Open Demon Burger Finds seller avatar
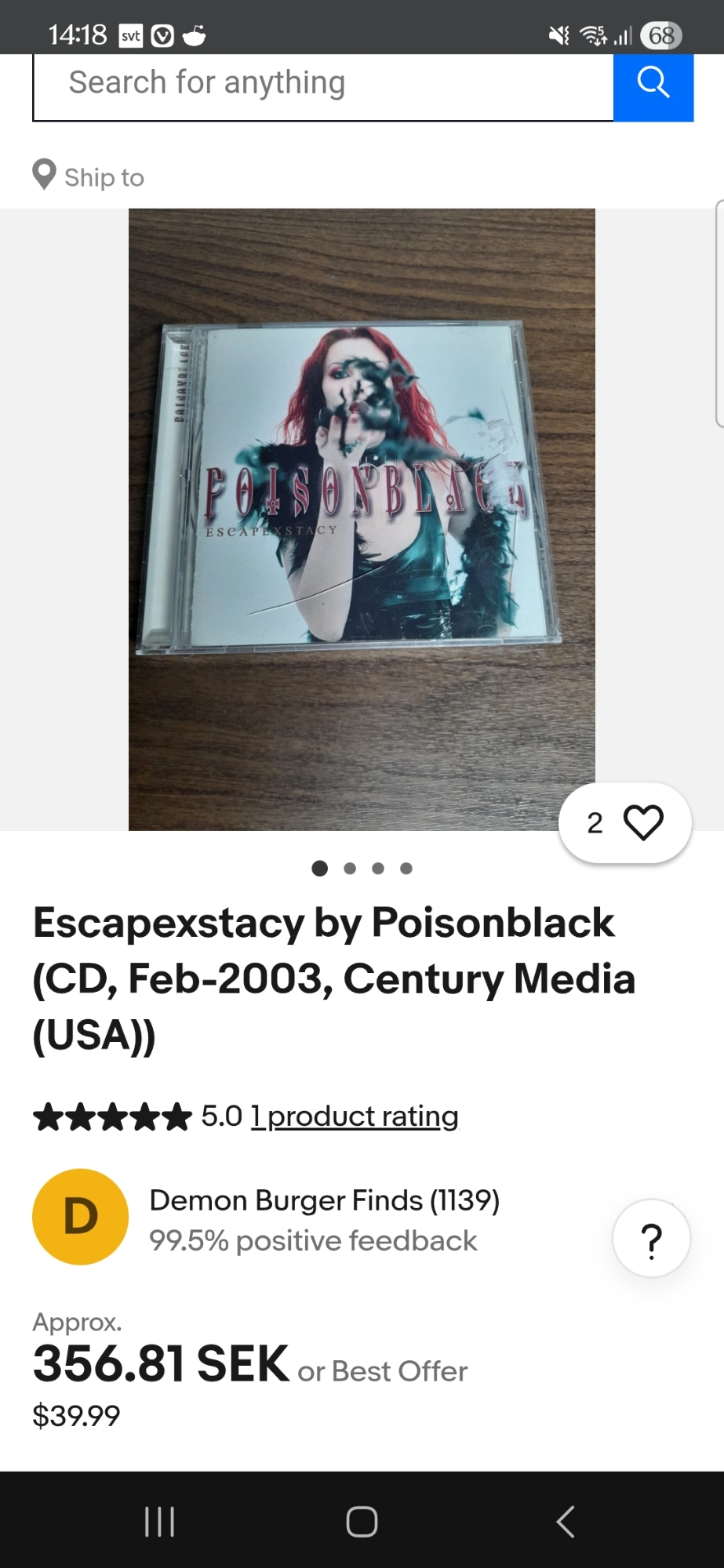The width and height of the screenshot is (724, 1568). tap(80, 1217)
